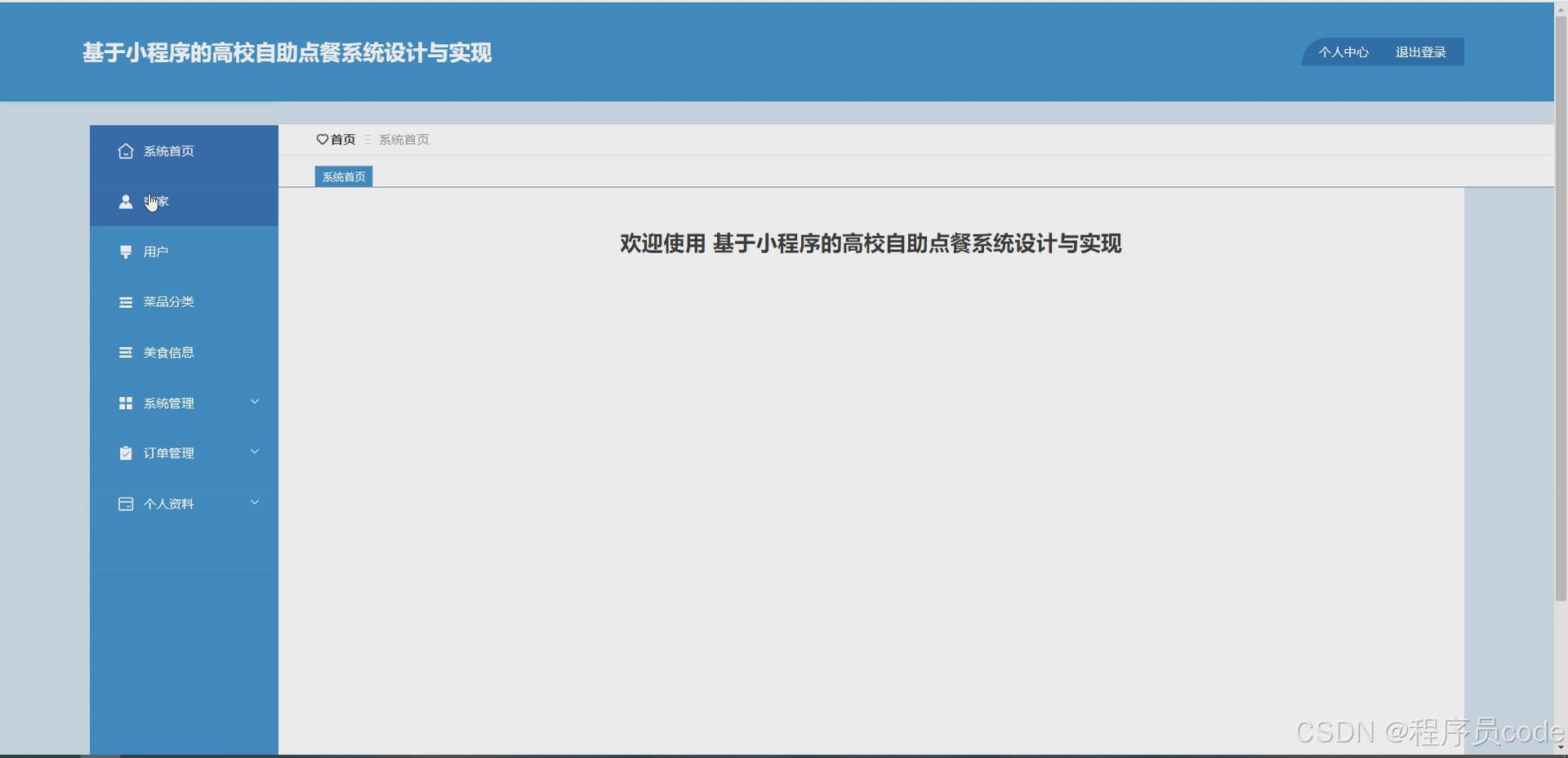Expand the 个人资料 submenu
The height and width of the screenshot is (758, 1568).
[255, 502]
